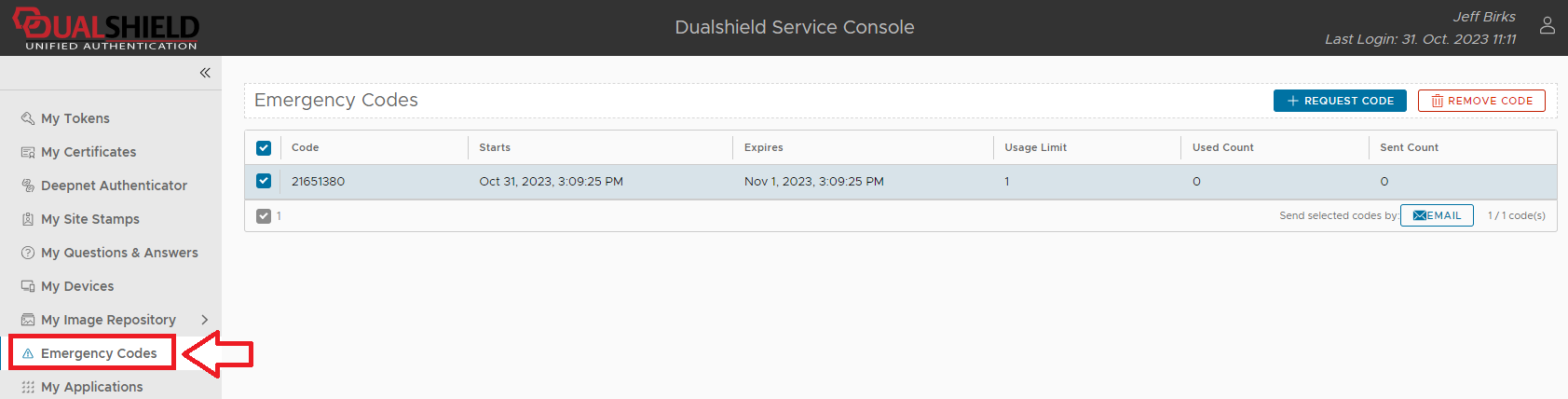Image resolution: width=1568 pixels, height=399 pixels.
Task: Send selected codes via Email button
Action: 1437,215
